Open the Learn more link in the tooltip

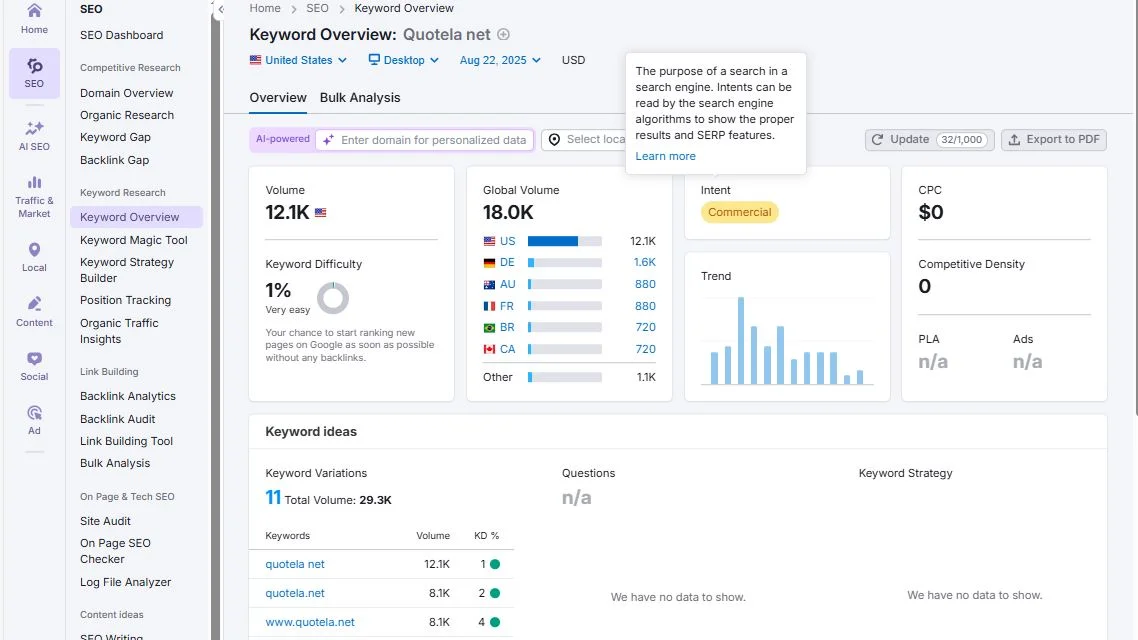click(666, 156)
